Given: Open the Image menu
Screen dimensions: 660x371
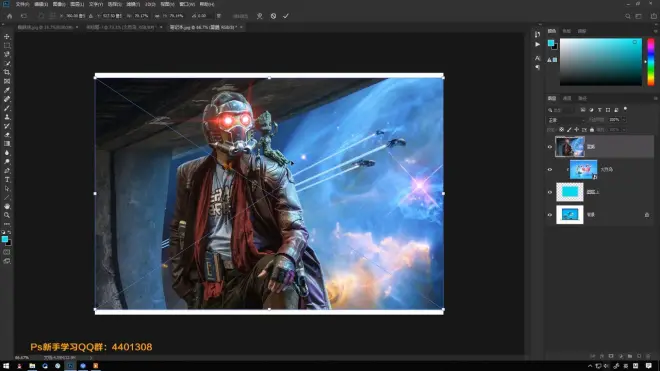Looking at the screenshot, I should 59,4.
